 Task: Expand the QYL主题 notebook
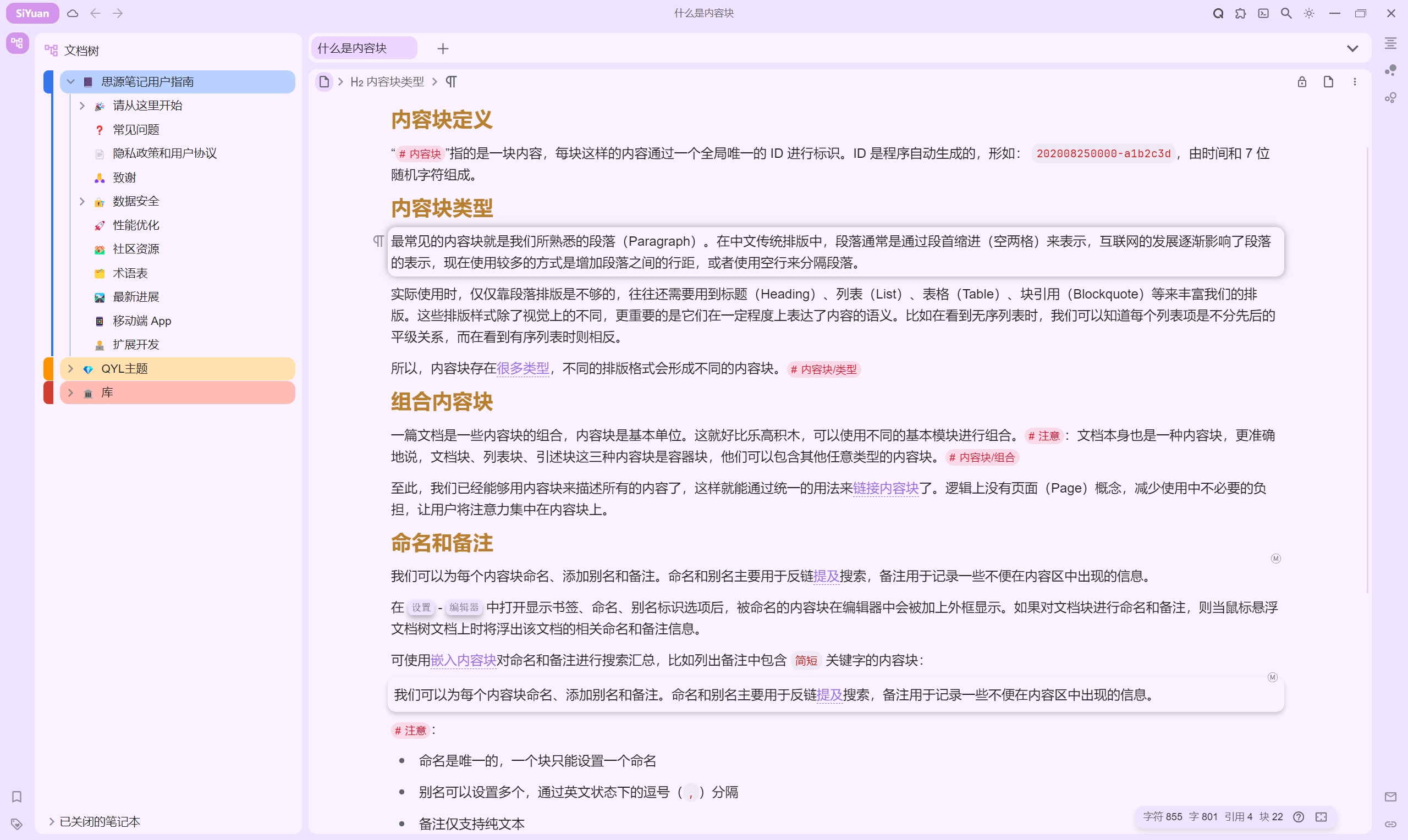click(x=71, y=368)
